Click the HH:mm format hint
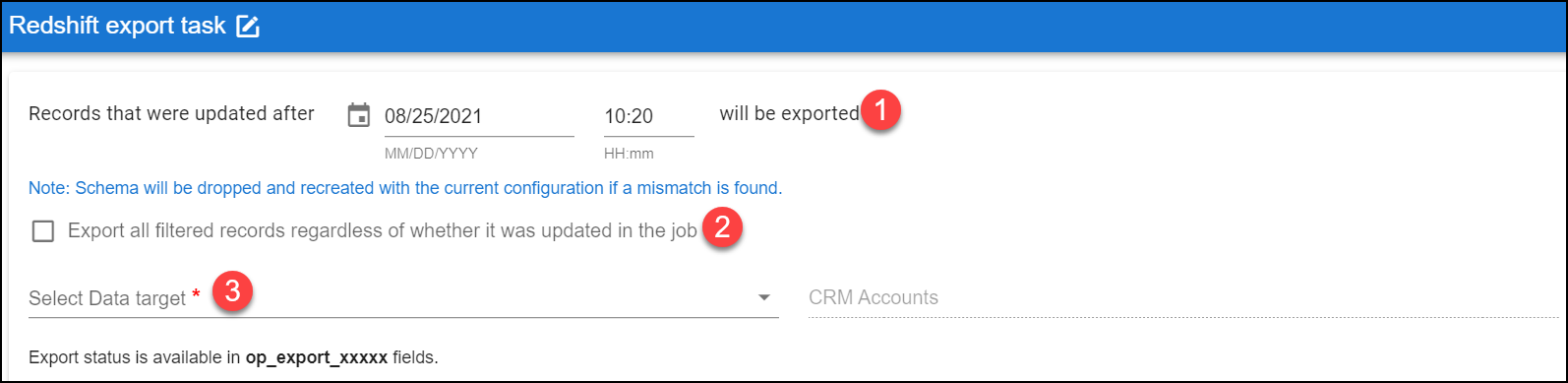 [x=629, y=154]
